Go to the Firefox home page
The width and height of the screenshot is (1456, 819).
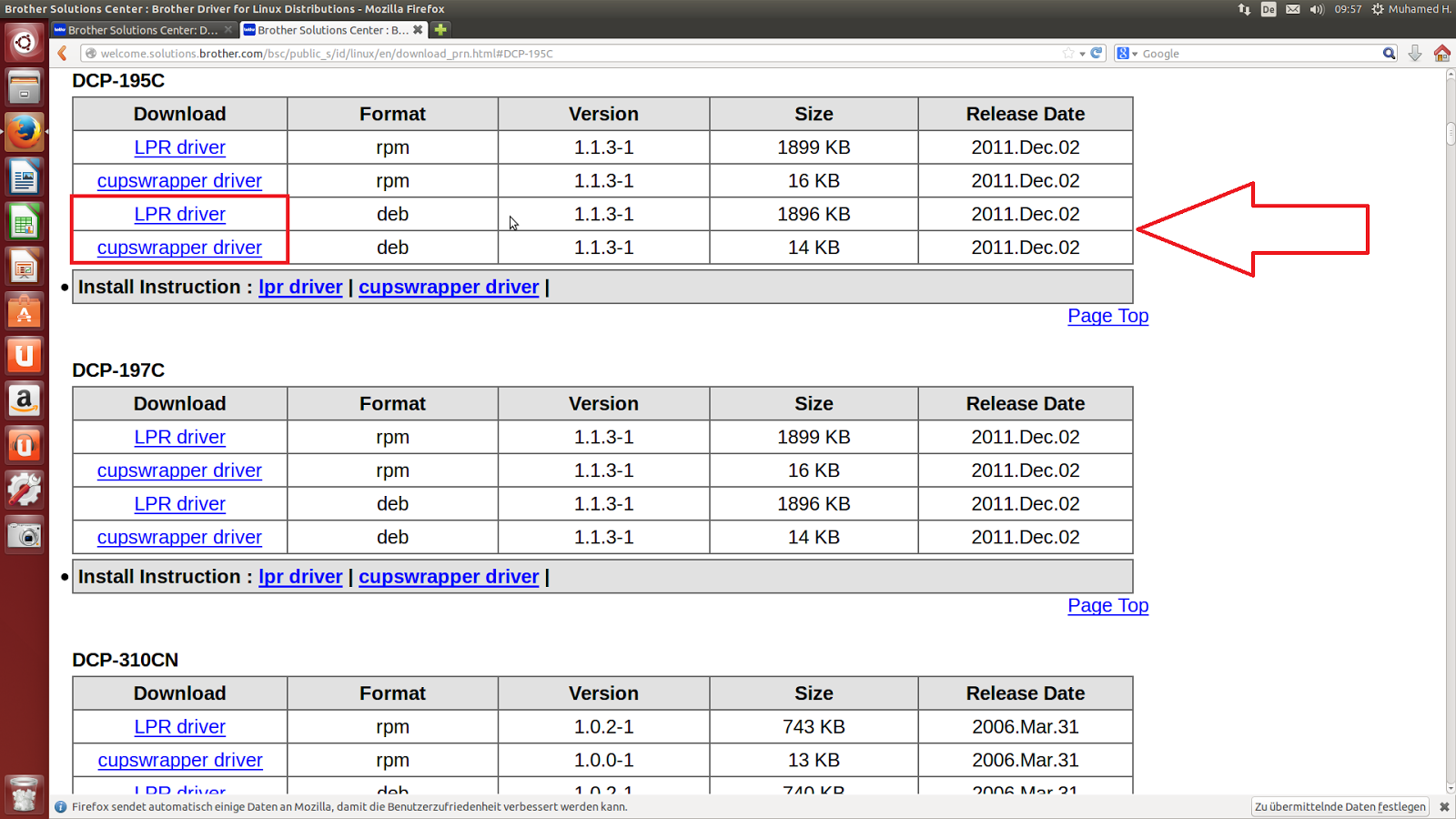point(1442,54)
